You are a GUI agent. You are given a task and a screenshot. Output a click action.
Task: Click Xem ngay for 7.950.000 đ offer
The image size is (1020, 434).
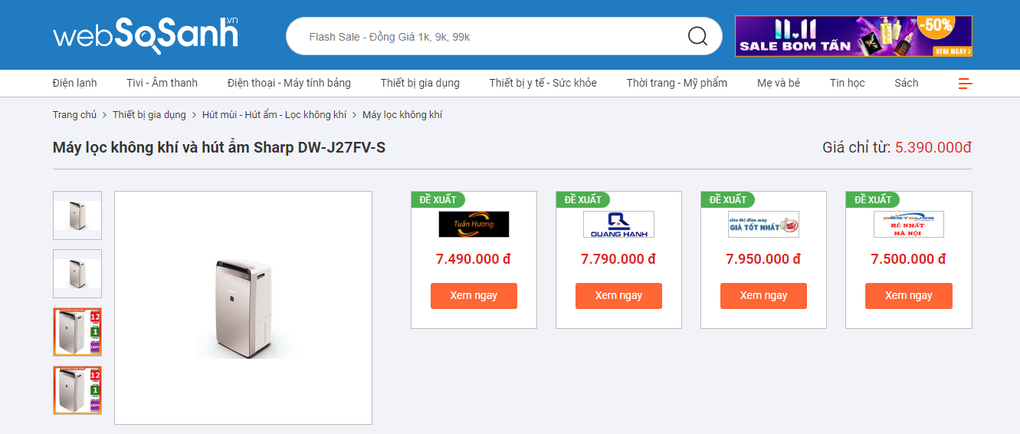pyautogui.click(x=763, y=295)
